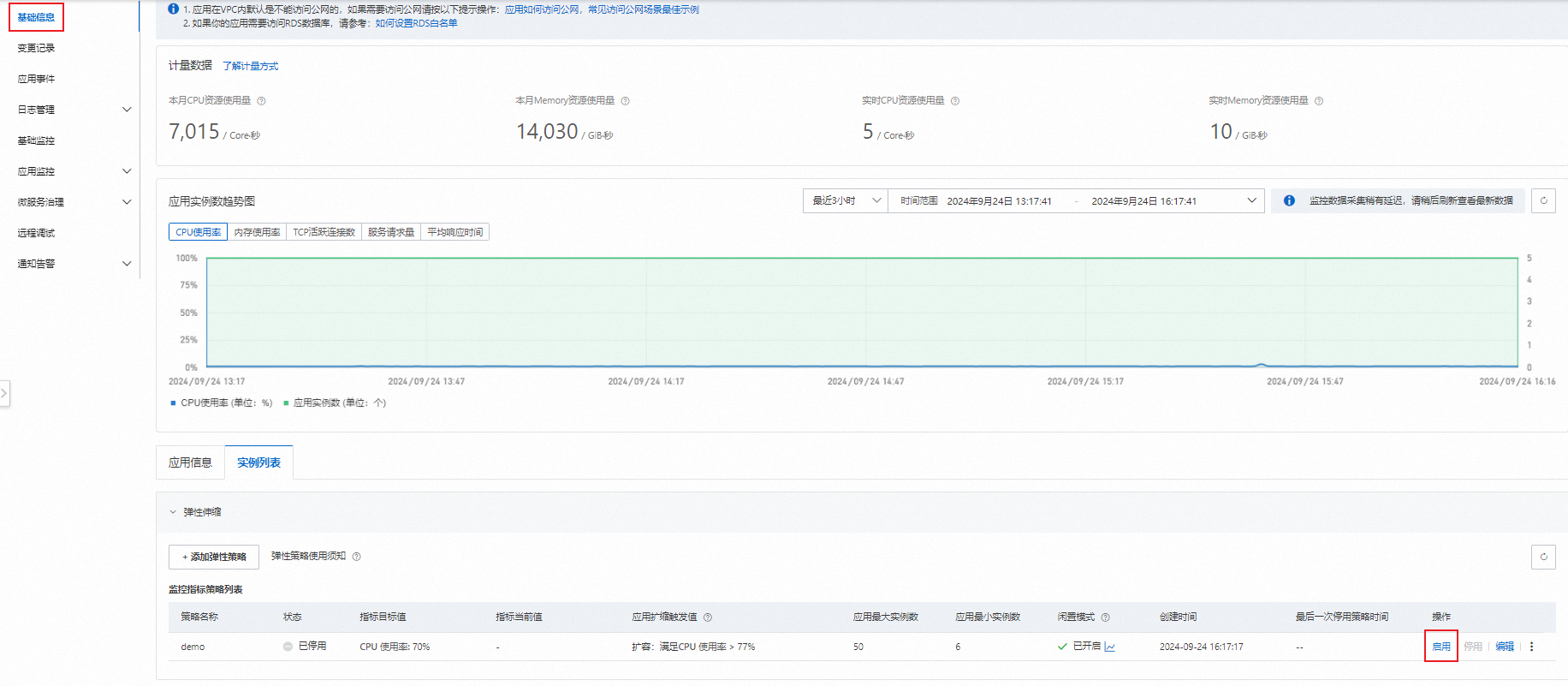This screenshot has height=686, width=1568.
Task: Open the 常见访问公网场景最佳示例 link
Action: point(644,9)
